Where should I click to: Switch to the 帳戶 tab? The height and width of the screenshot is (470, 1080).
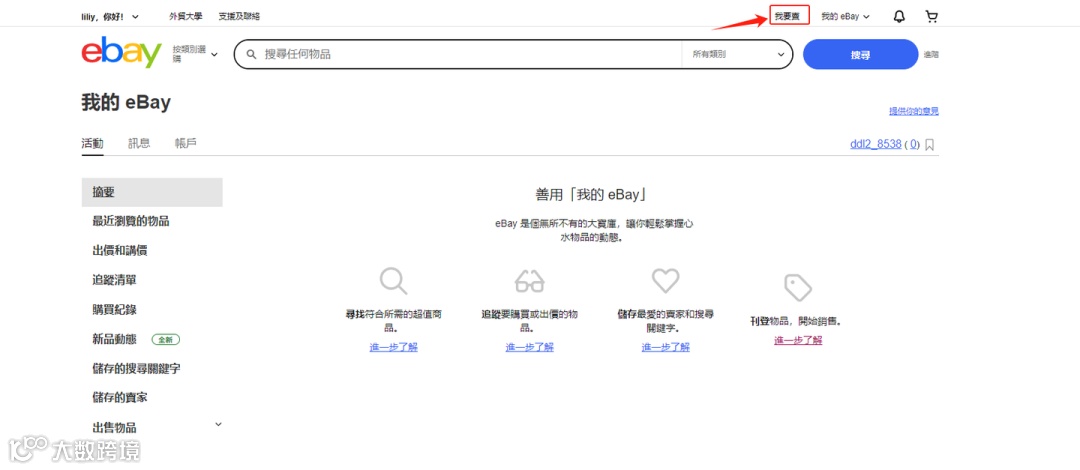coord(185,143)
